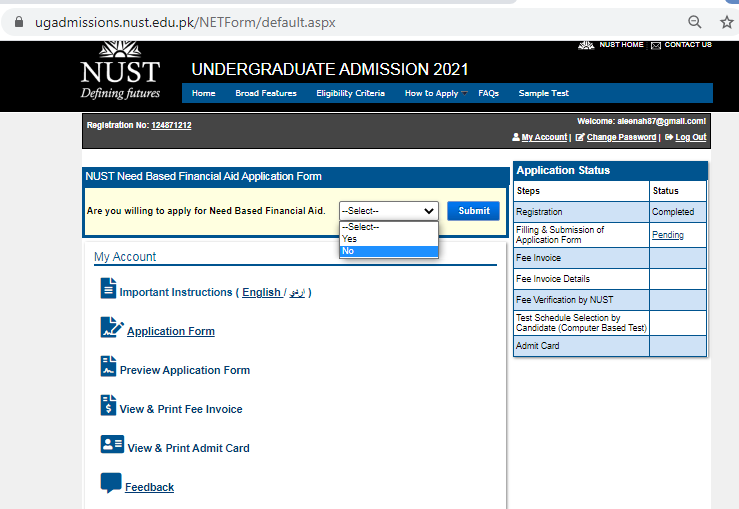The width and height of the screenshot is (739, 509).
Task: Click the Application Status panel header
Action: click(610, 171)
